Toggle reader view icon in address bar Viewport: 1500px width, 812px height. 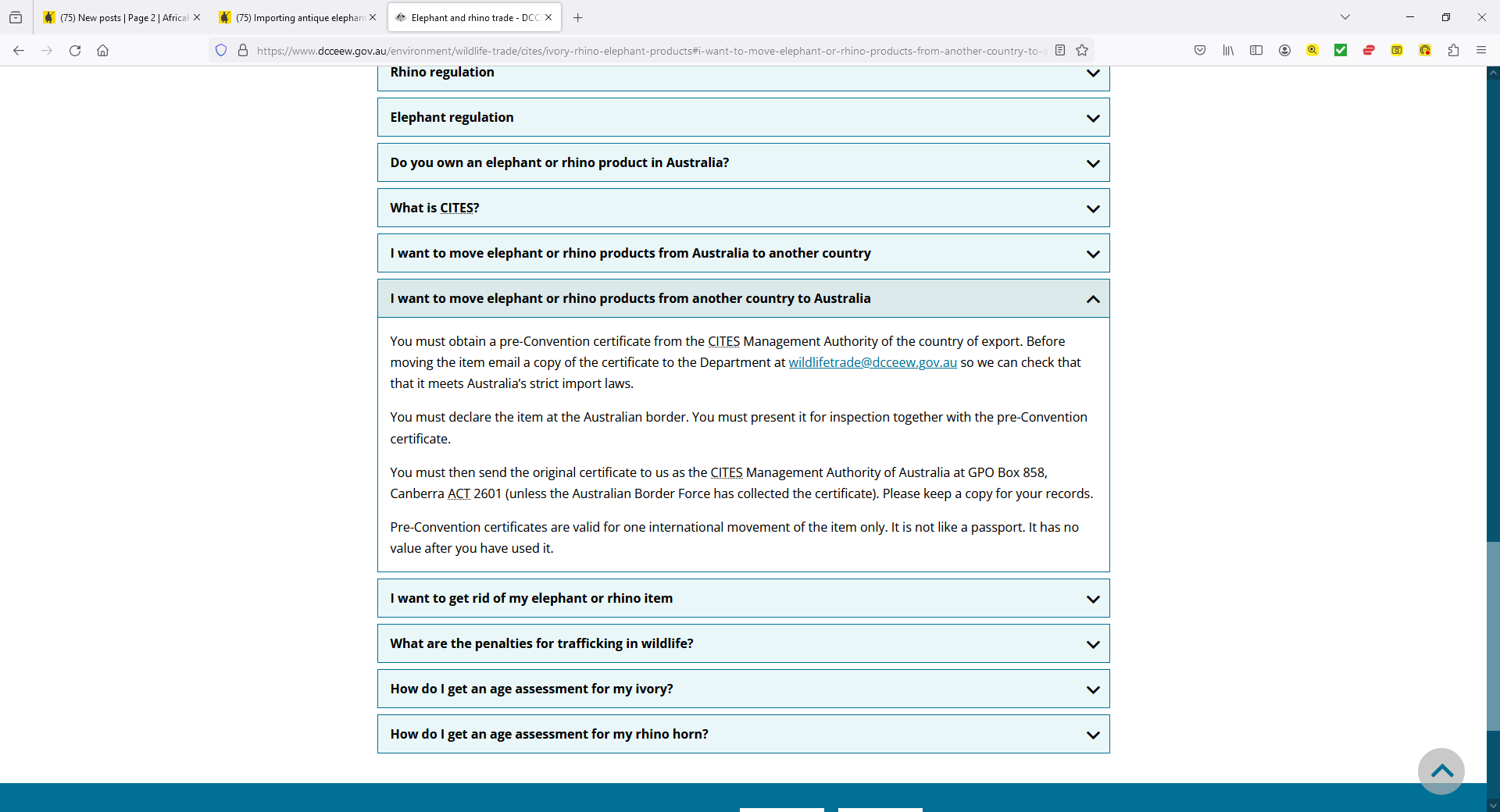[x=1060, y=51]
